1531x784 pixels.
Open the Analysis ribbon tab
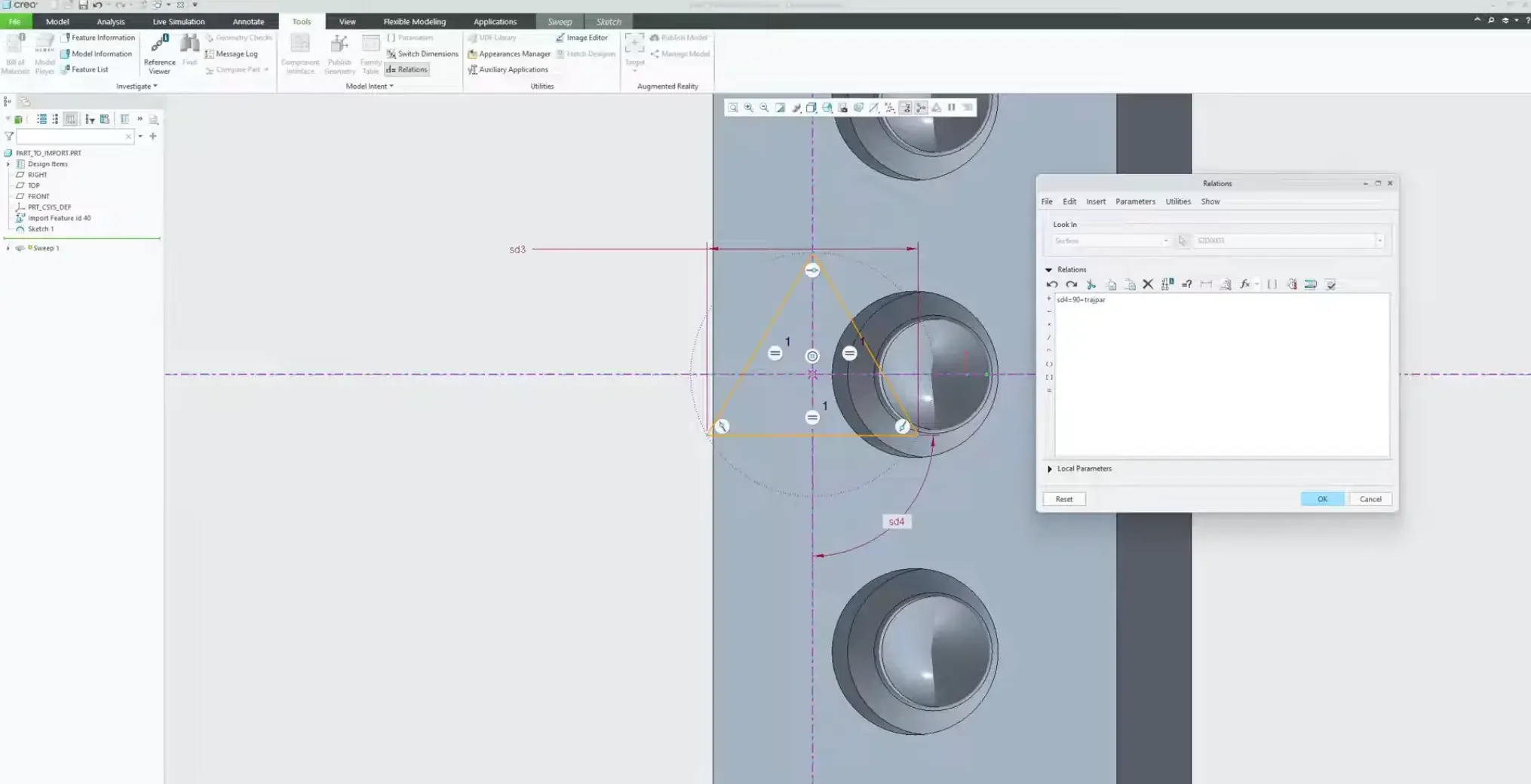pos(111,22)
